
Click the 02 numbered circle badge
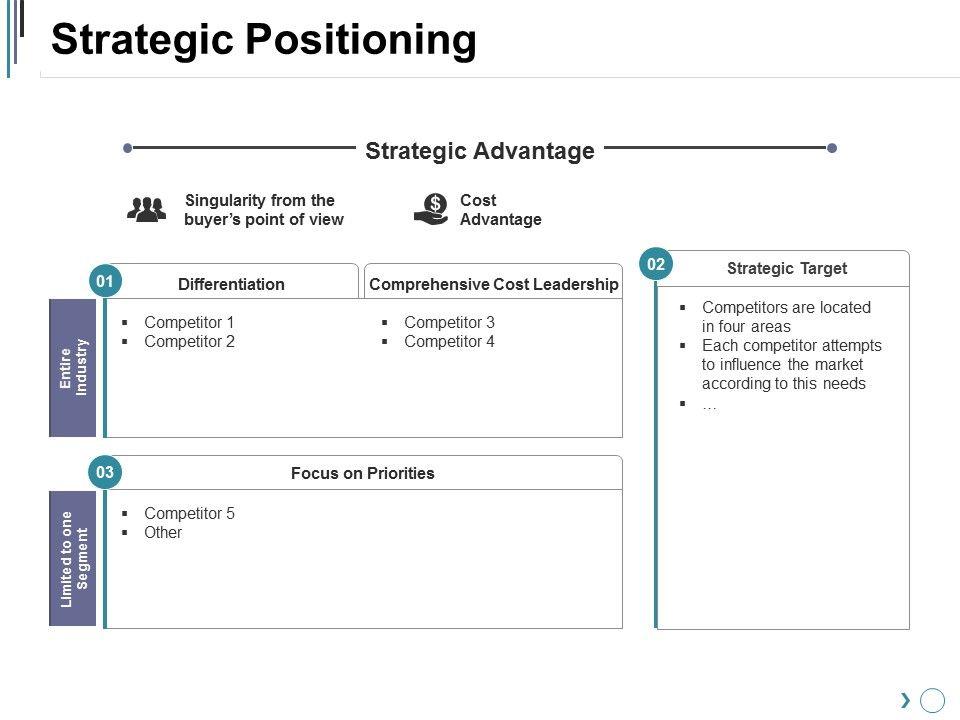[x=656, y=264]
